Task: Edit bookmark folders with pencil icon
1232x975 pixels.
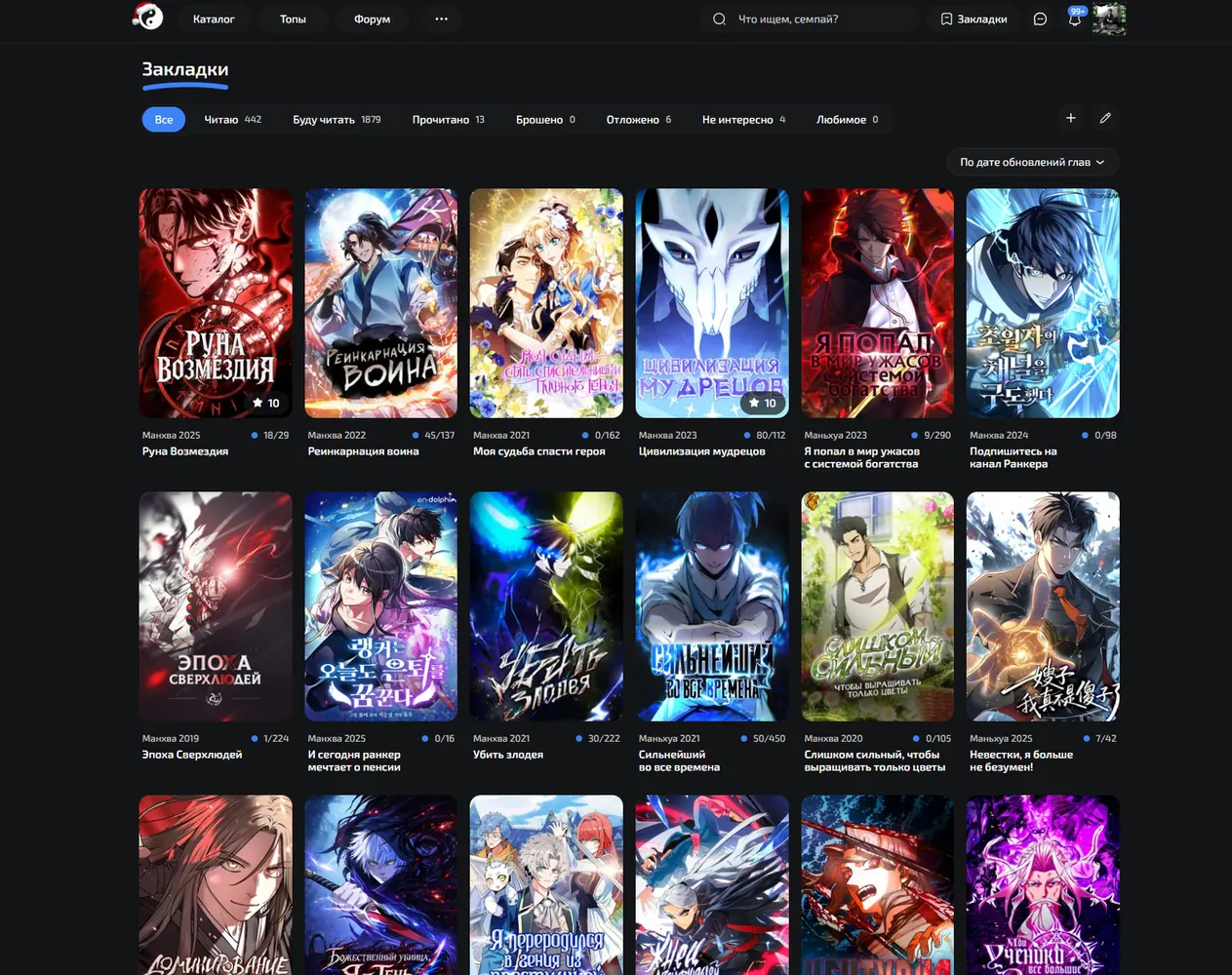Action: (x=1105, y=118)
